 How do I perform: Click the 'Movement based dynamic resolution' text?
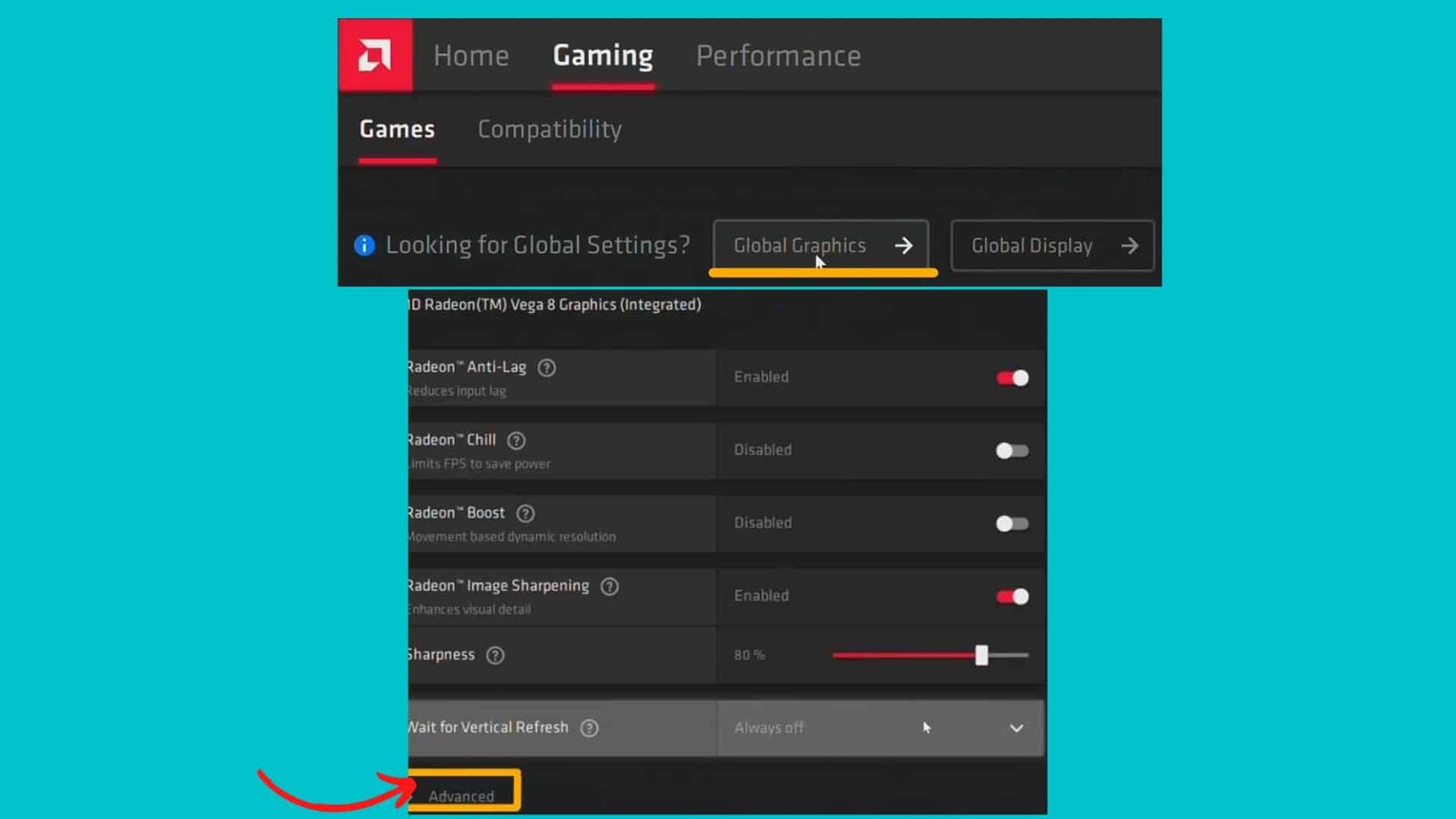[x=512, y=537]
